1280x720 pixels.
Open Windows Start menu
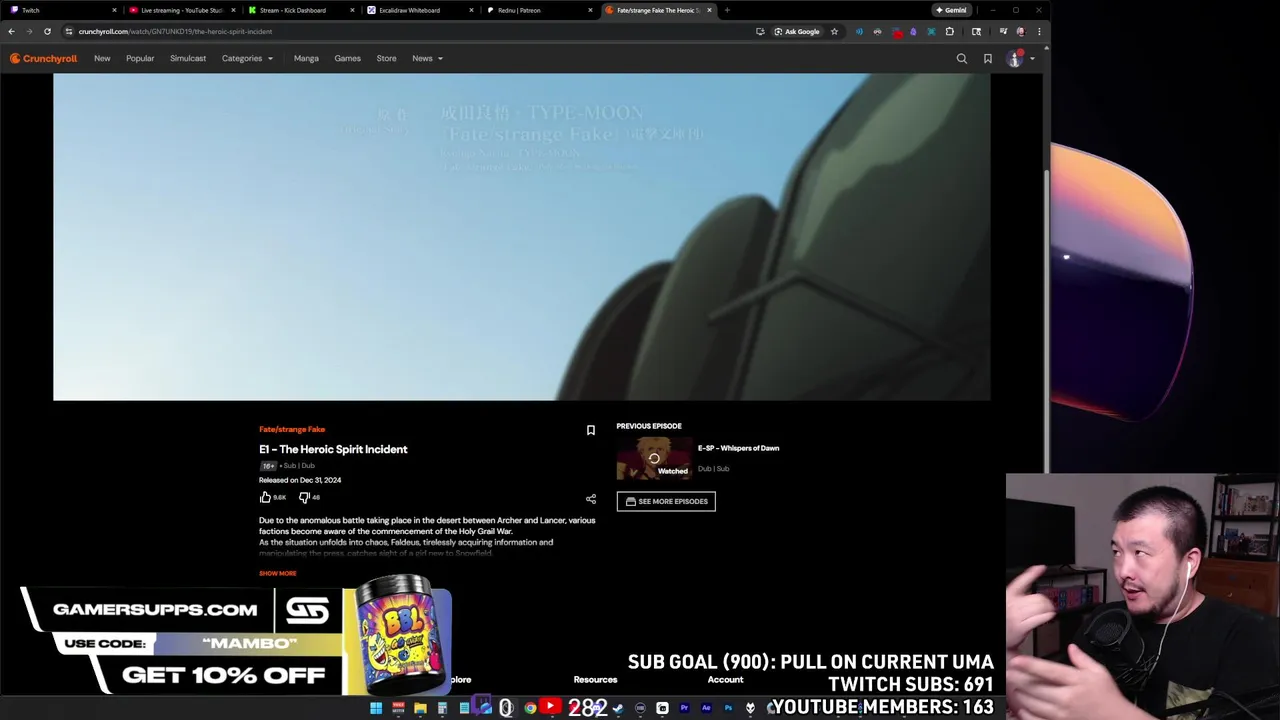click(x=376, y=708)
